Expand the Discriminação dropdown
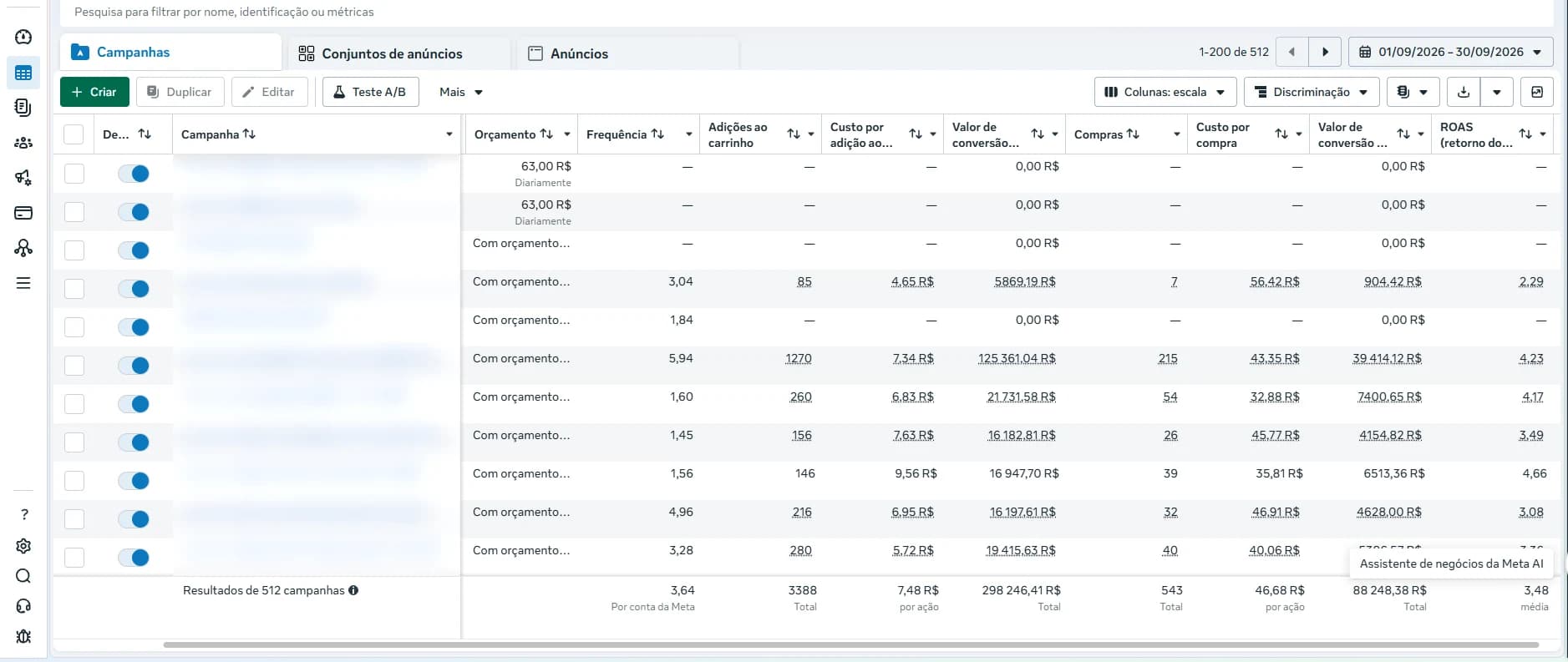 [x=1312, y=92]
